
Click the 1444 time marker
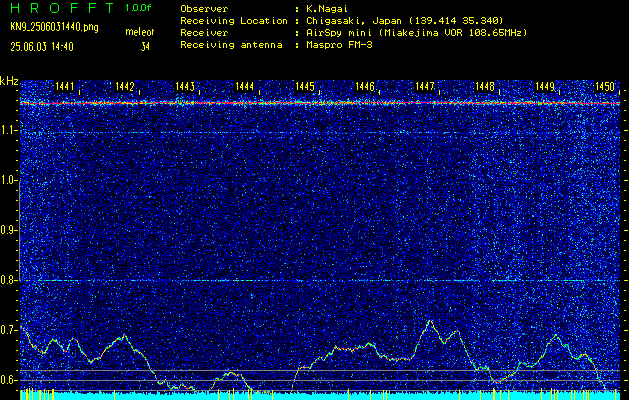tap(245, 86)
